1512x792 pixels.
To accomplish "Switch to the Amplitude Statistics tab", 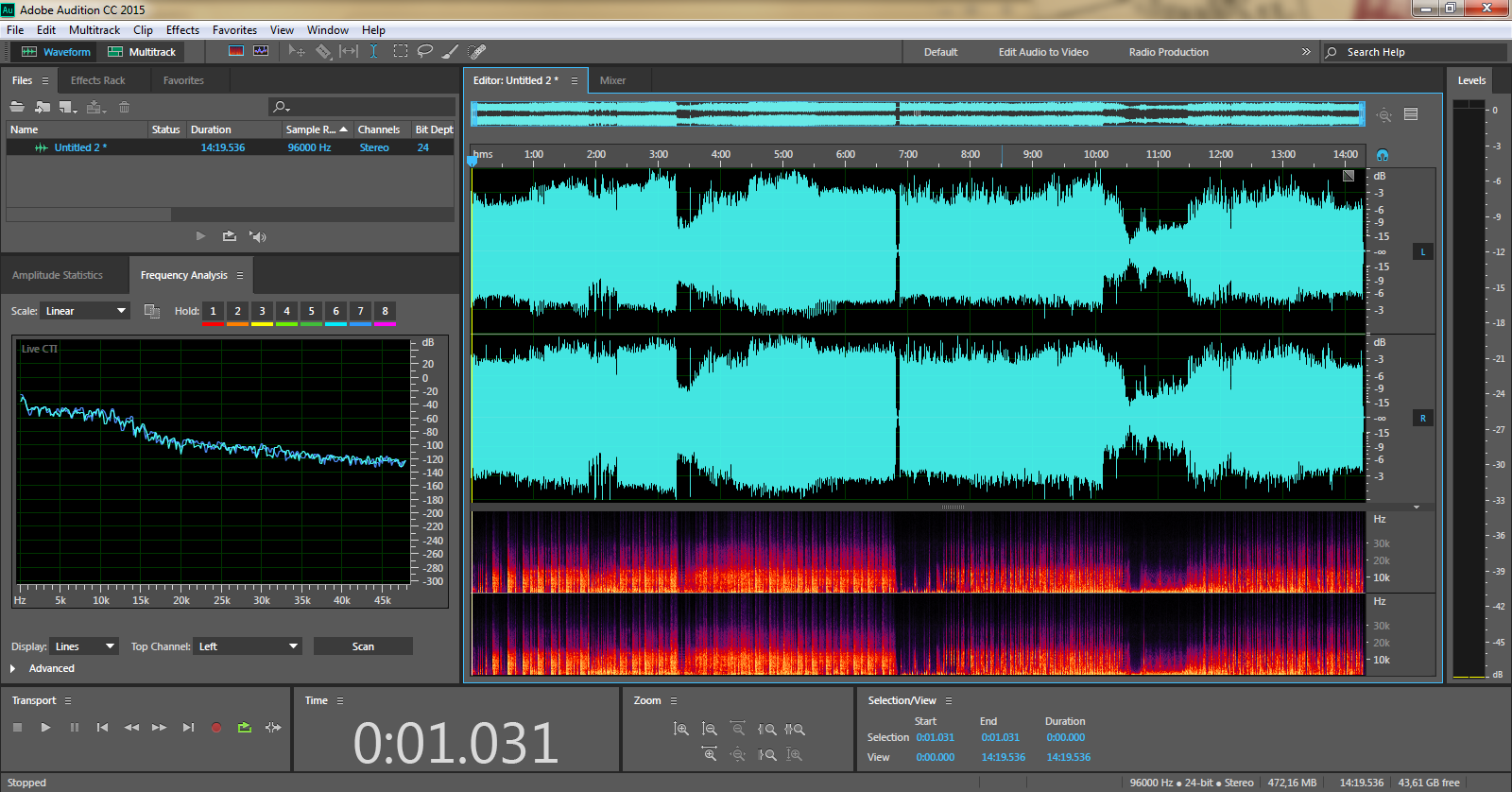I will click(x=58, y=275).
